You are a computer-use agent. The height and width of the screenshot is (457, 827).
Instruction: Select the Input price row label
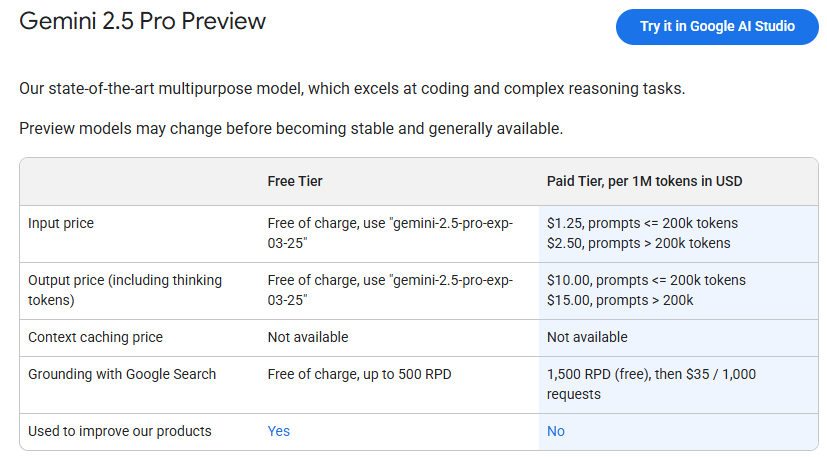(x=61, y=223)
